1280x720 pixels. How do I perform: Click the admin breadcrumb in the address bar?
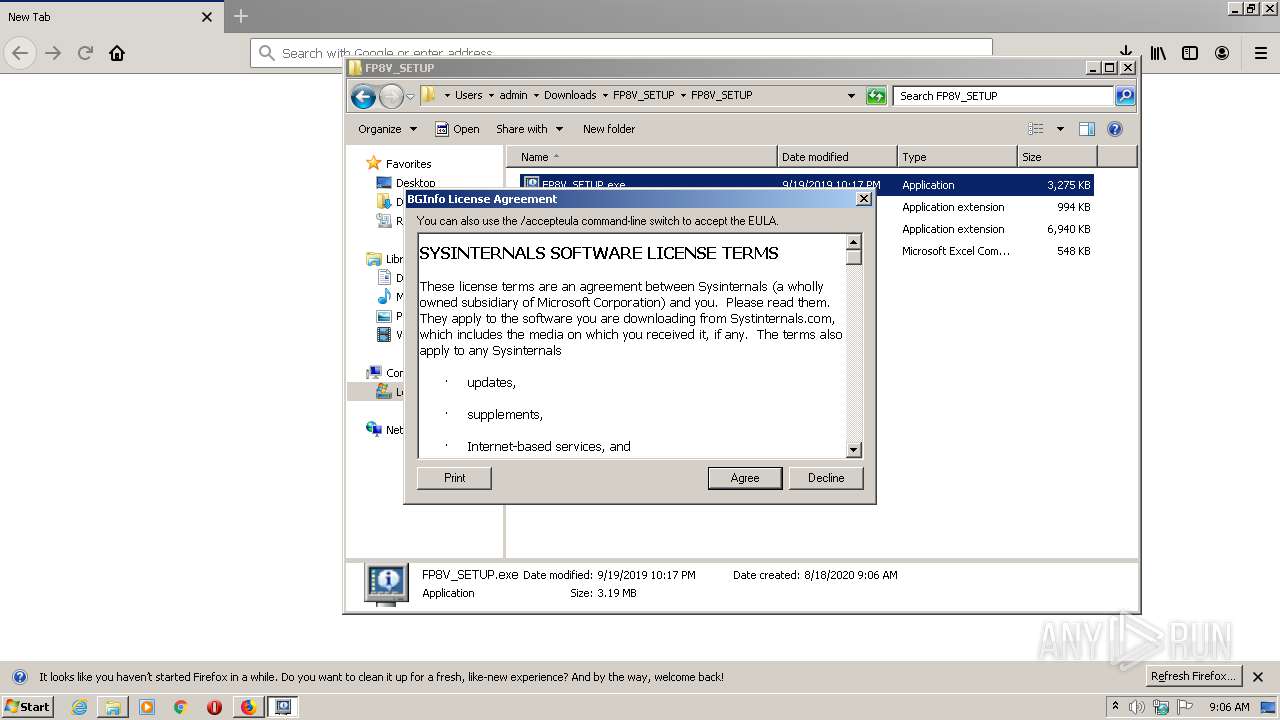click(513, 95)
